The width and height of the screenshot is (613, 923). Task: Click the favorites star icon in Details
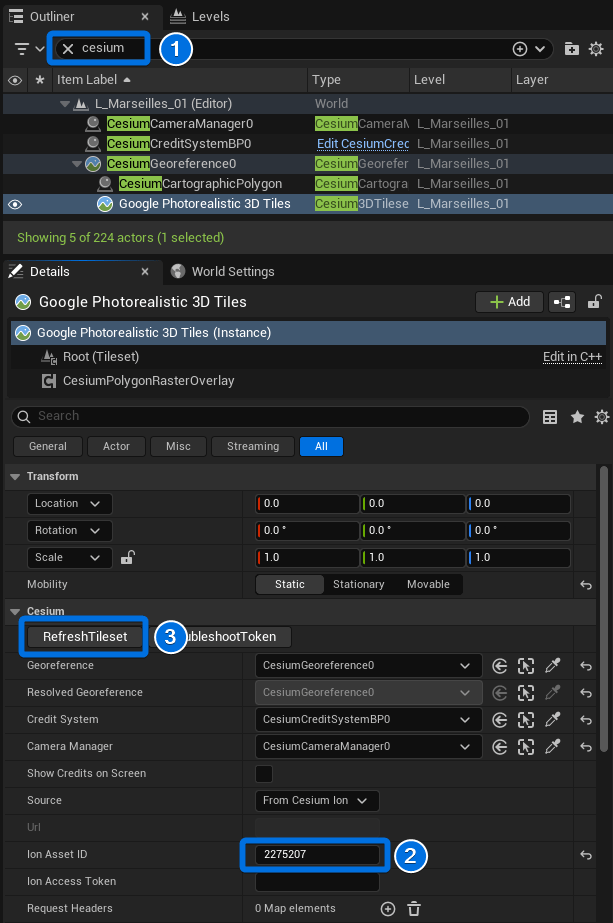pos(576,417)
